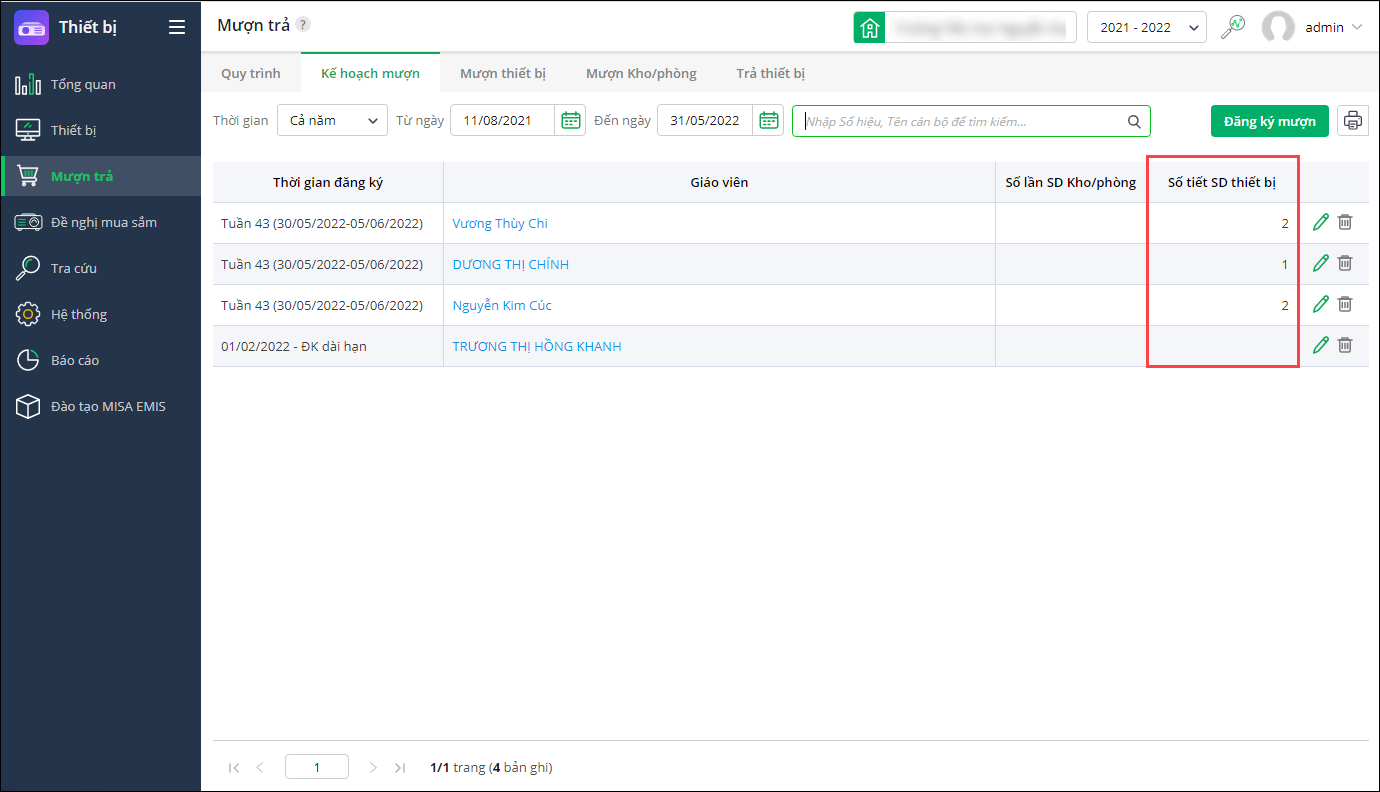The width and height of the screenshot is (1380, 792).
Task: Click the Báo cáo pie chart icon
Action: point(28,360)
